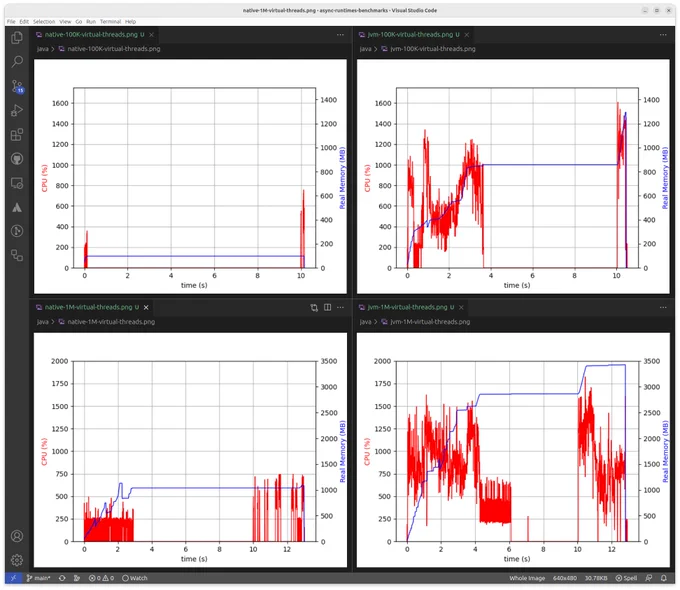Close the native-1M-virtual-threads.png tab
The height and width of the screenshot is (590, 680).
click(x=146, y=308)
